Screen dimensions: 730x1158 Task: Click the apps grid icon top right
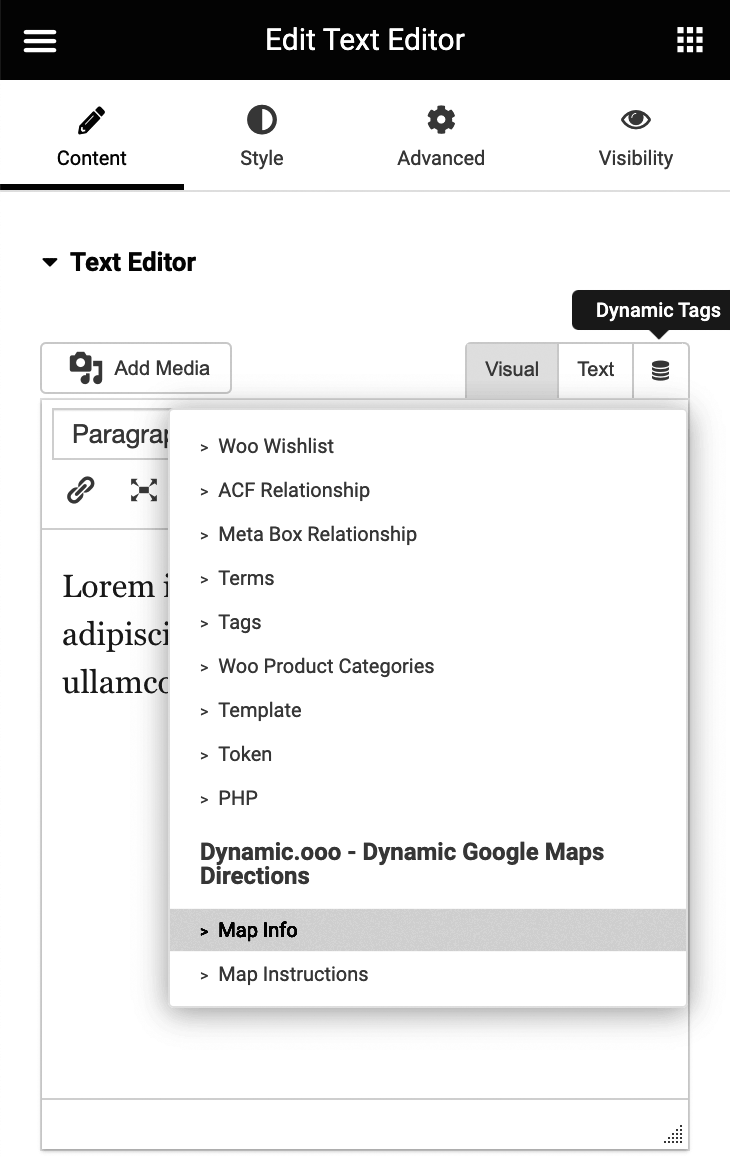pos(689,40)
